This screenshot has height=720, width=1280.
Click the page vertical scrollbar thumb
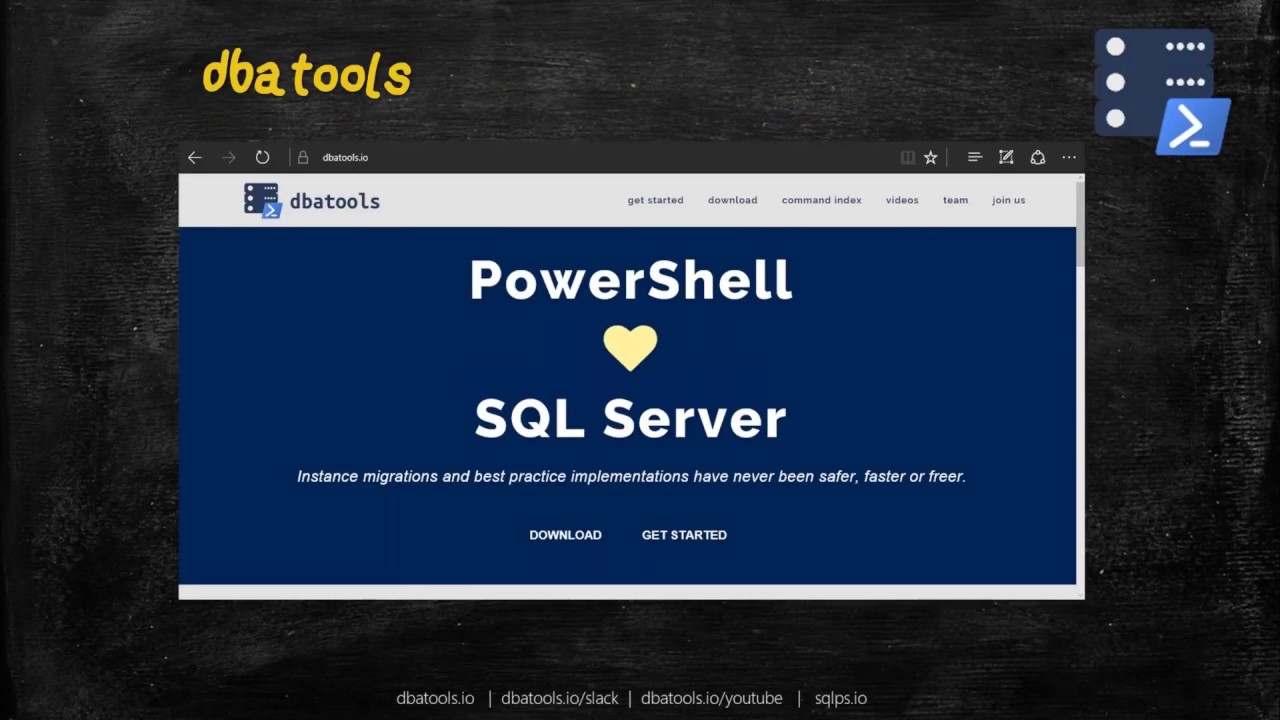pos(1080,225)
